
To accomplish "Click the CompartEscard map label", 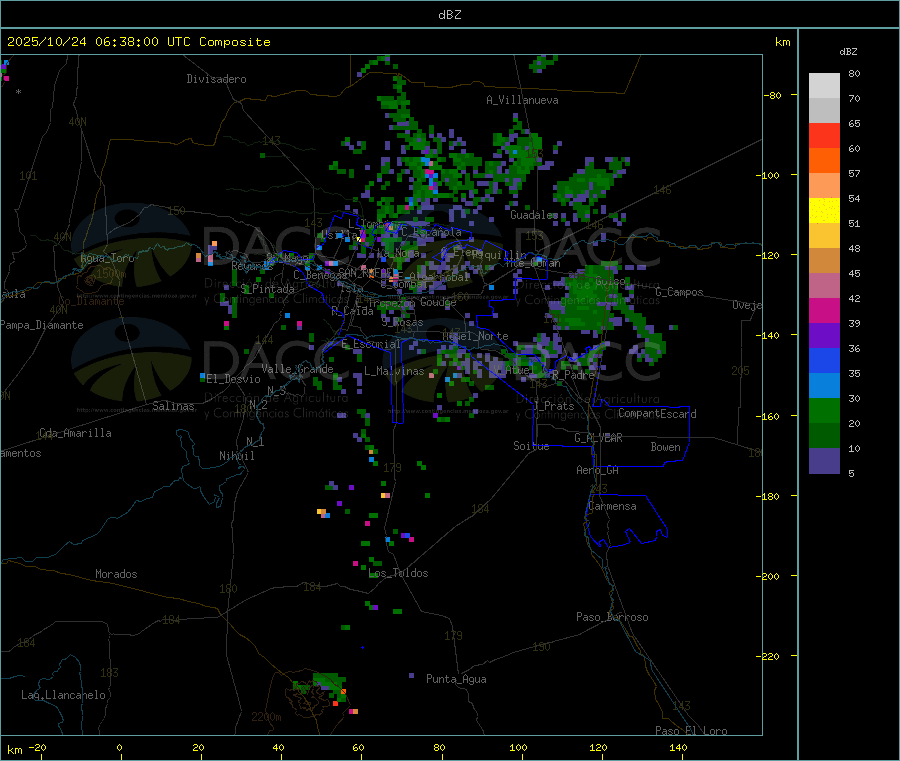I will pos(657,413).
